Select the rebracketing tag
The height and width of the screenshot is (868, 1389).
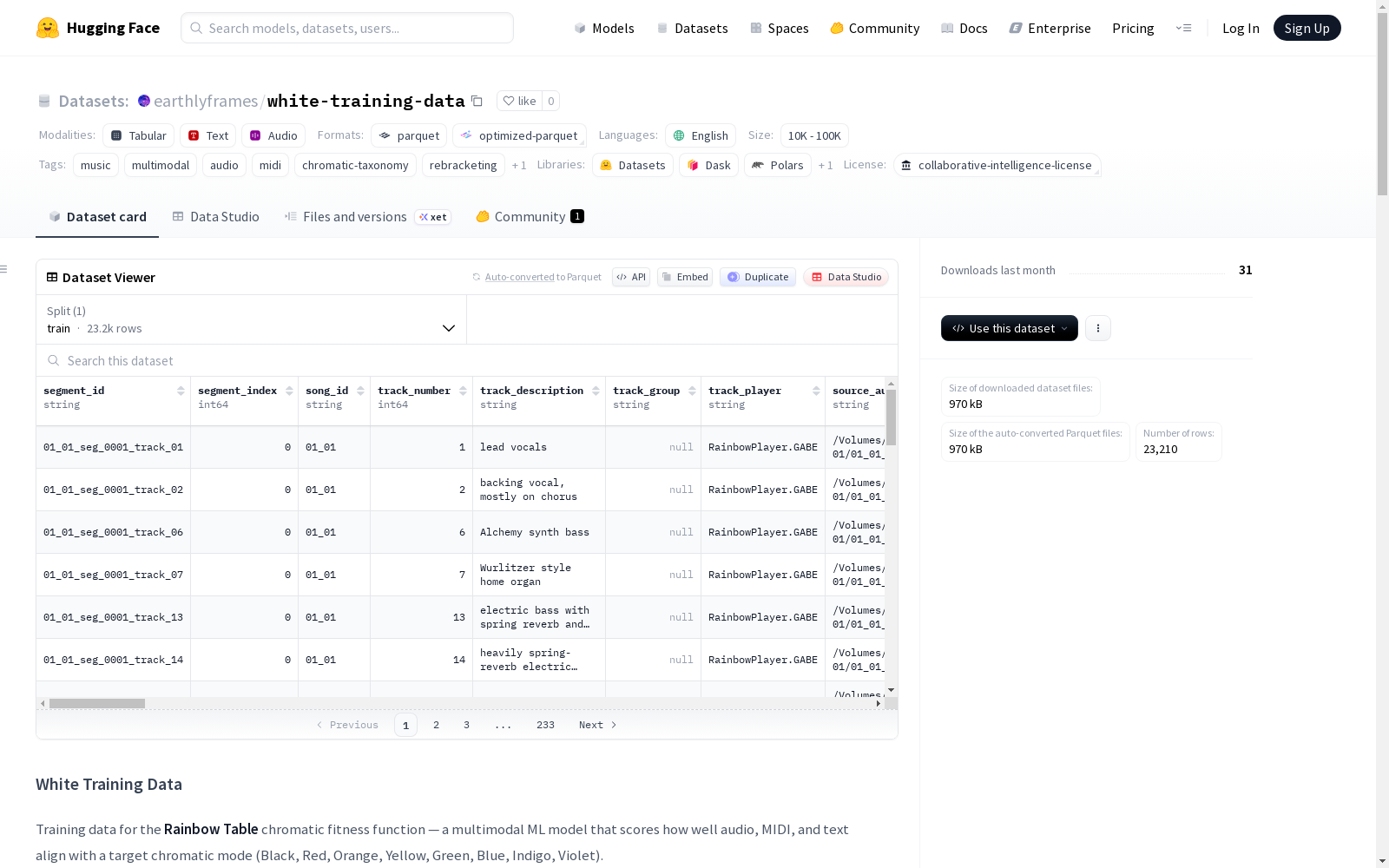464,165
